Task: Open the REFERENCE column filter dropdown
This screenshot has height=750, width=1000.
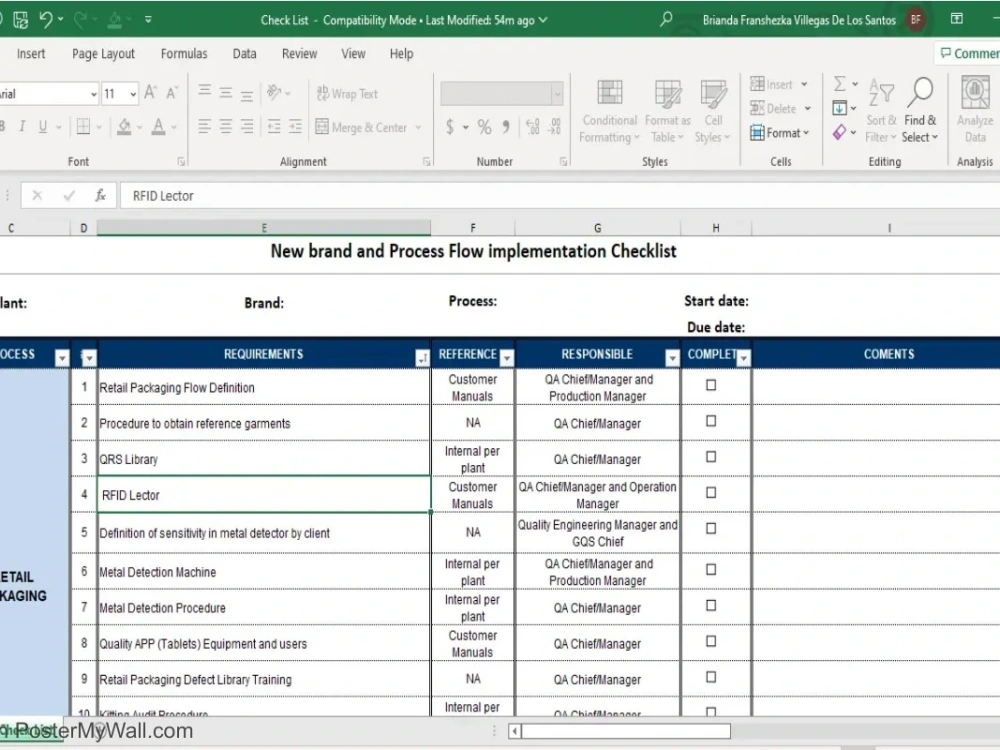Action: pyautogui.click(x=506, y=358)
